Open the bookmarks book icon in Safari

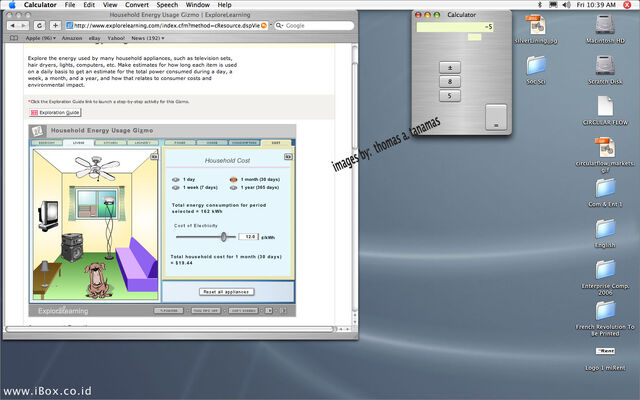(13, 38)
